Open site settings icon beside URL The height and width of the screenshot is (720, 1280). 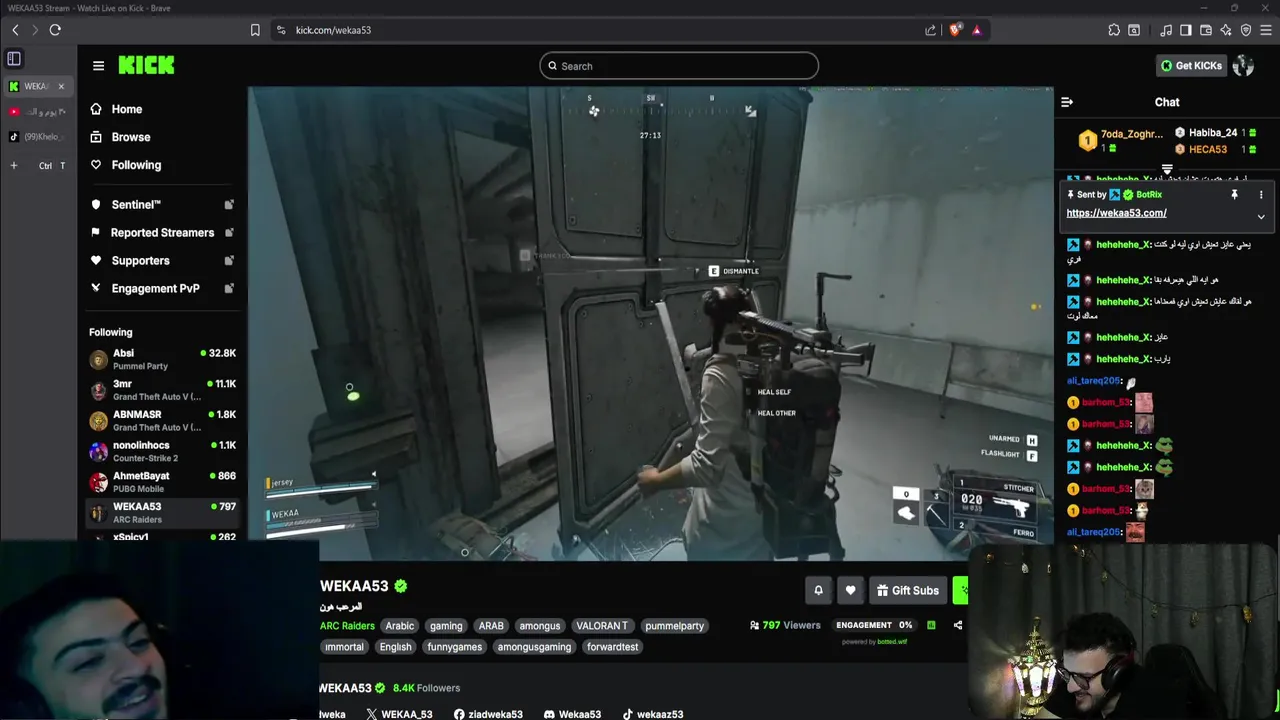[x=281, y=30]
